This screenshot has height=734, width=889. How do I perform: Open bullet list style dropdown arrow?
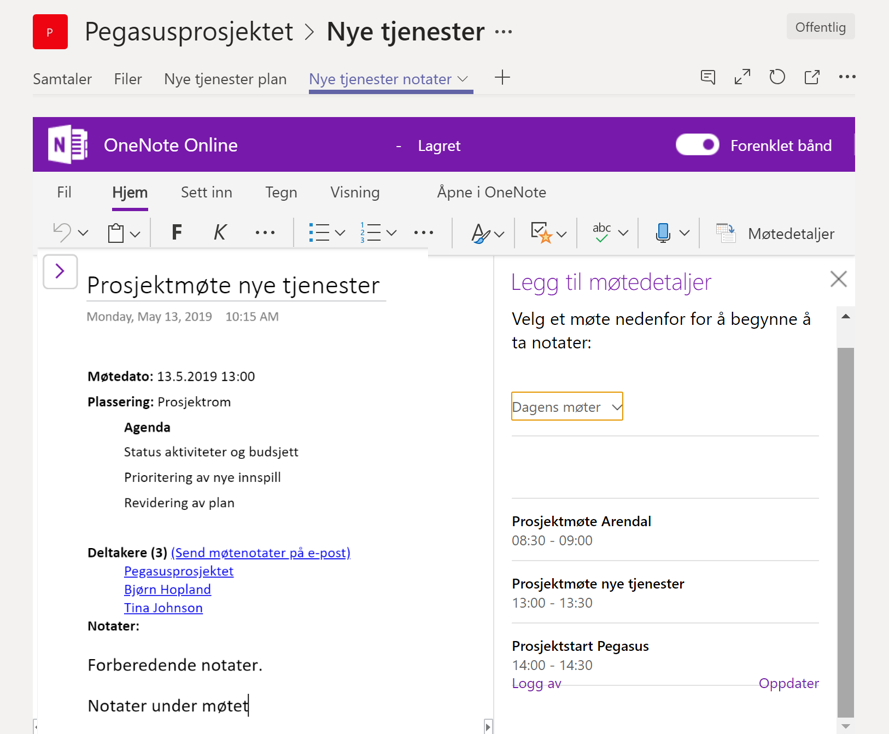[x=340, y=233]
